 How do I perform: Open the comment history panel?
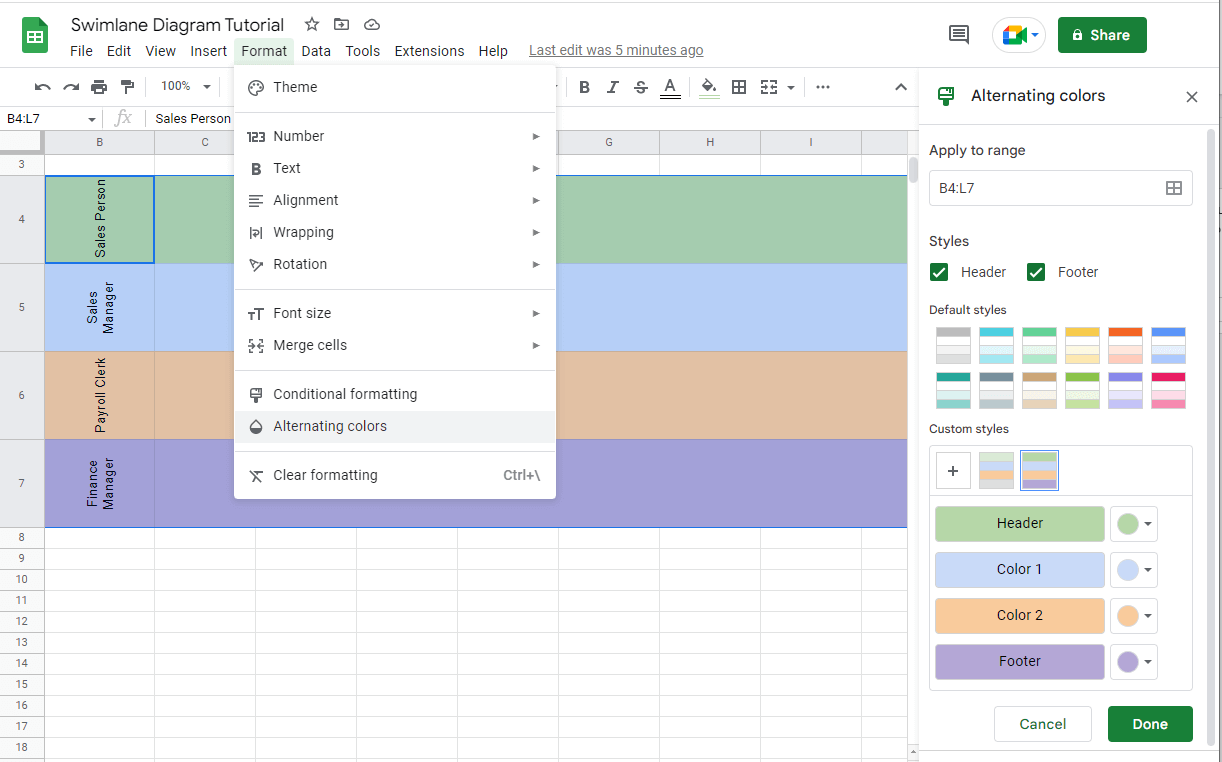coord(958,34)
